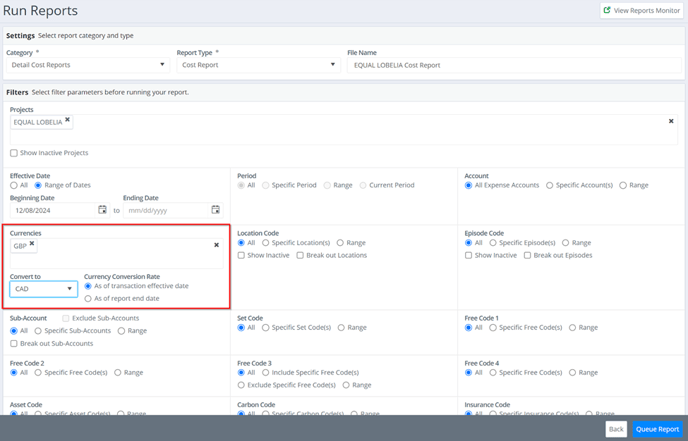
Task: Clear all projects with the X icon
Action: (671, 121)
